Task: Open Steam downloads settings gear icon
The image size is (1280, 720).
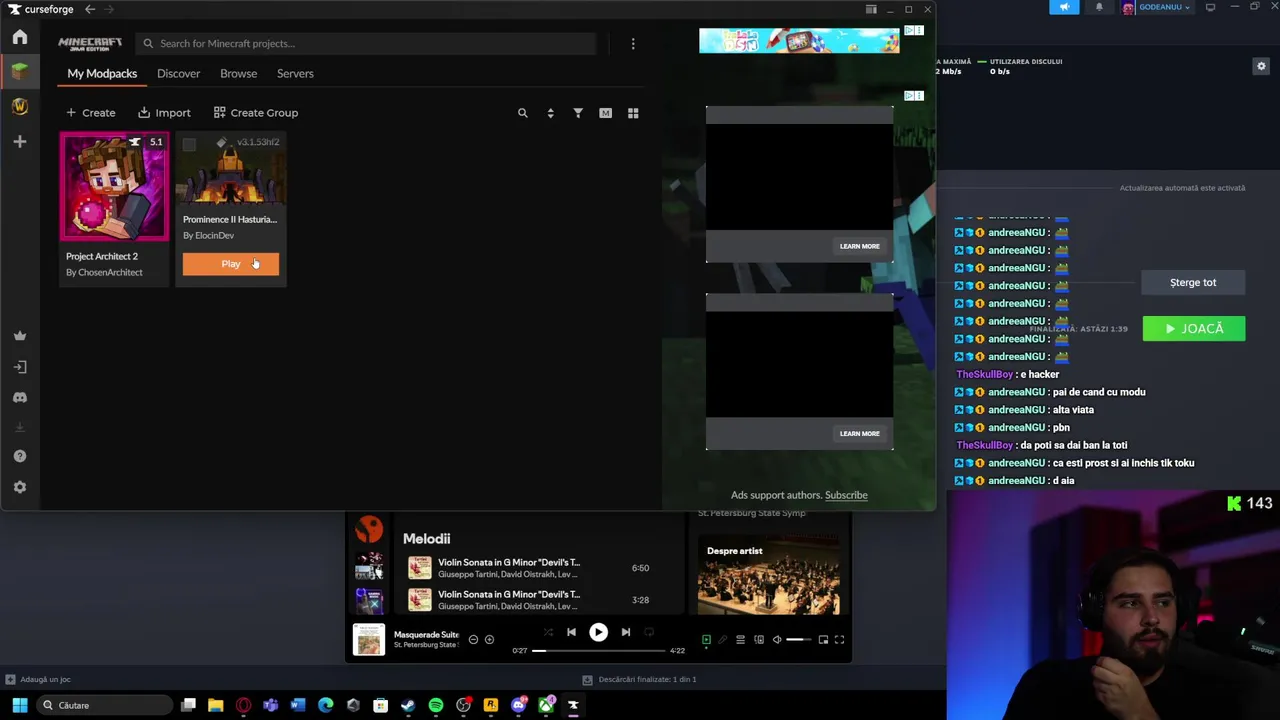Action: click(1261, 66)
